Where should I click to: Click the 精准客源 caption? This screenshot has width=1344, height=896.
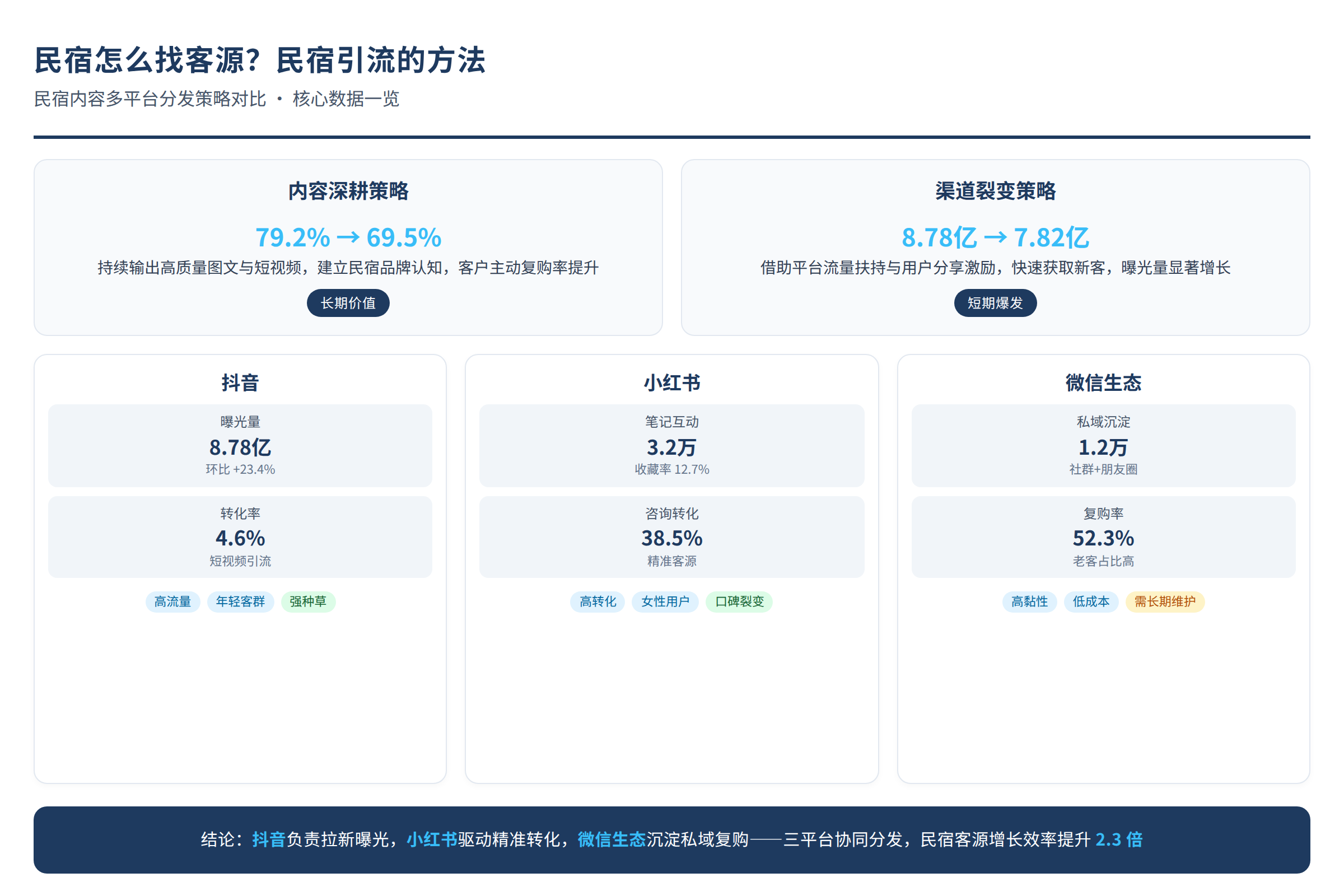(x=672, y=561)
